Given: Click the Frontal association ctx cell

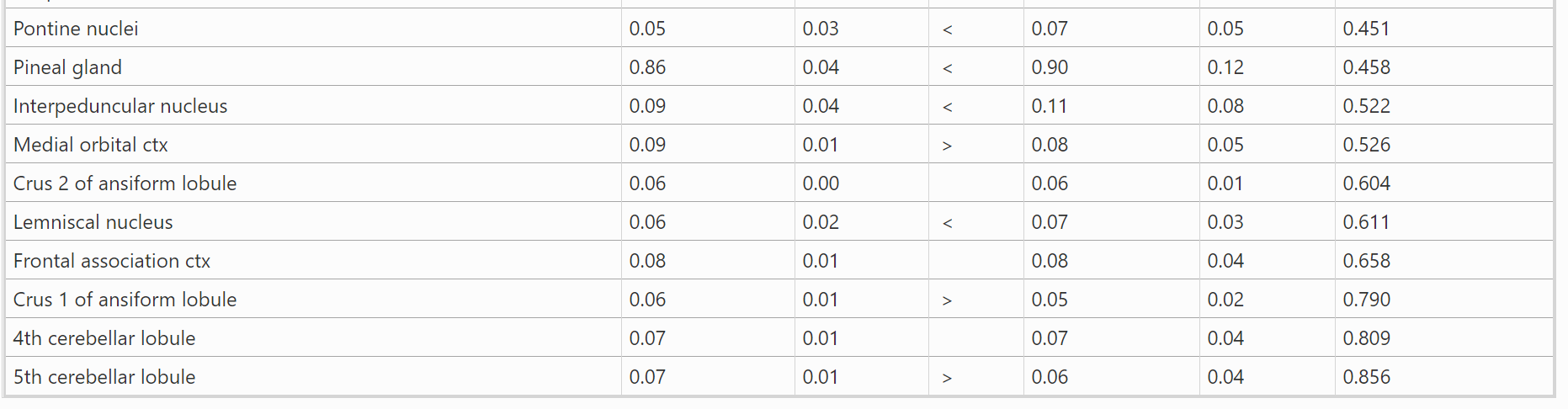Looking at the screenshot, I should coord(112,261).
